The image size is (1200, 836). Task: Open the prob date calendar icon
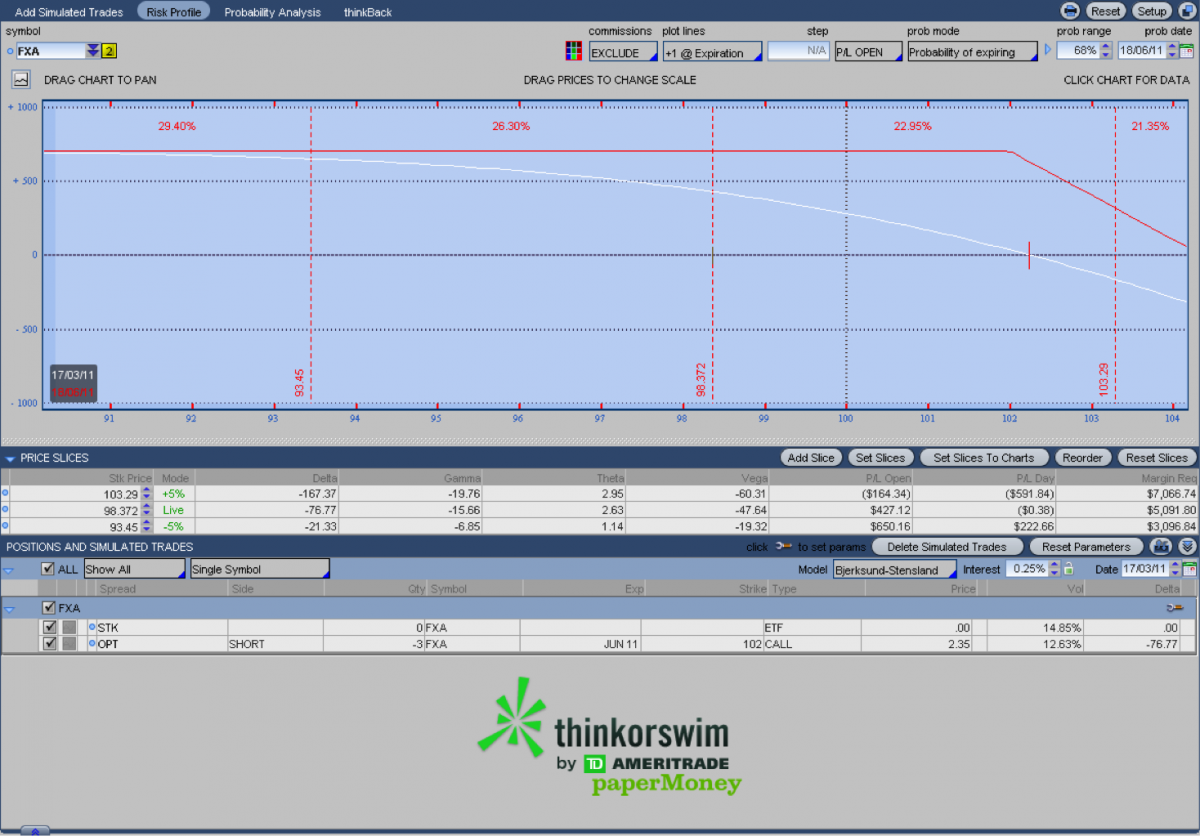point(1187,51)
